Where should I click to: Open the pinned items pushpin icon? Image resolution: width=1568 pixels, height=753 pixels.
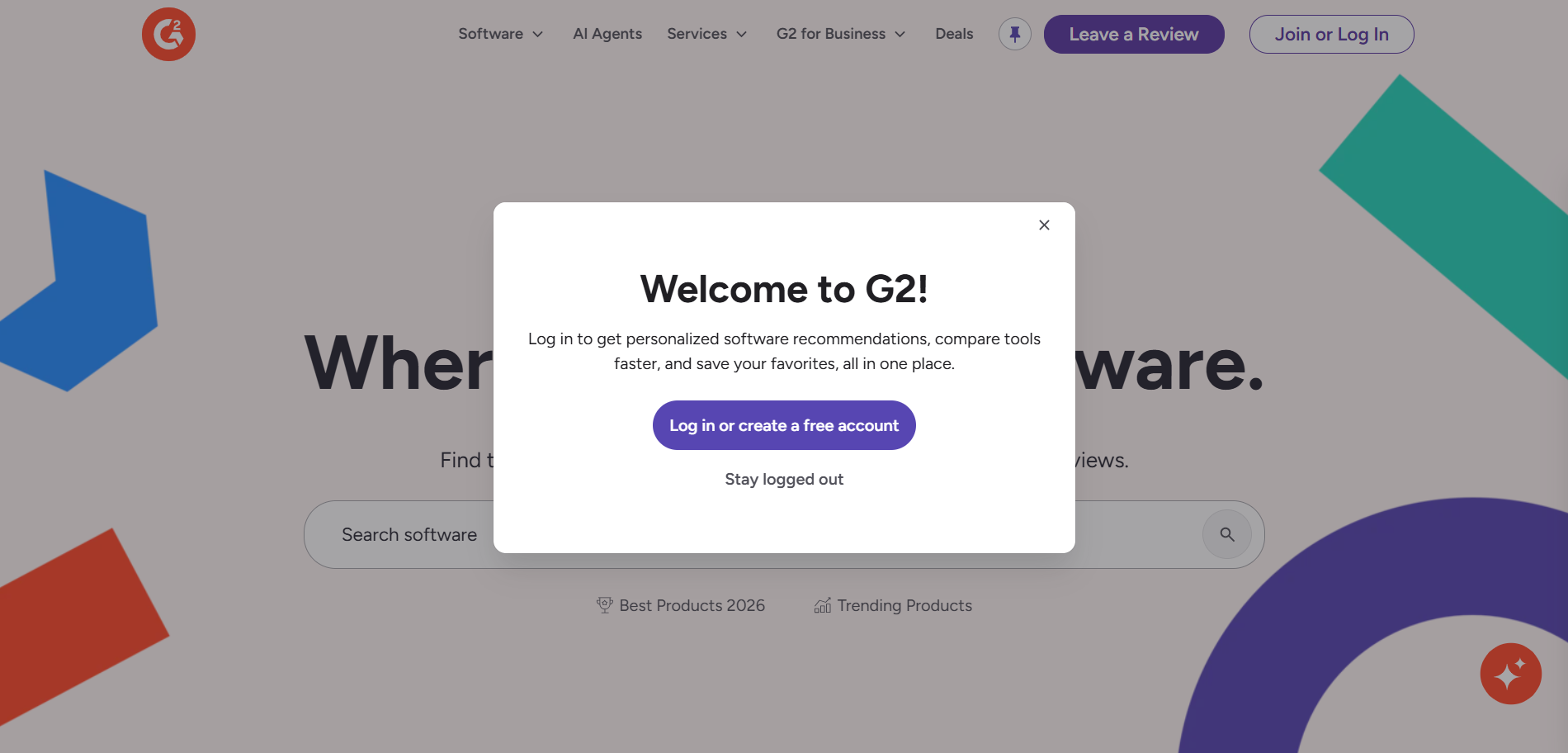[x=1014, y=34]
